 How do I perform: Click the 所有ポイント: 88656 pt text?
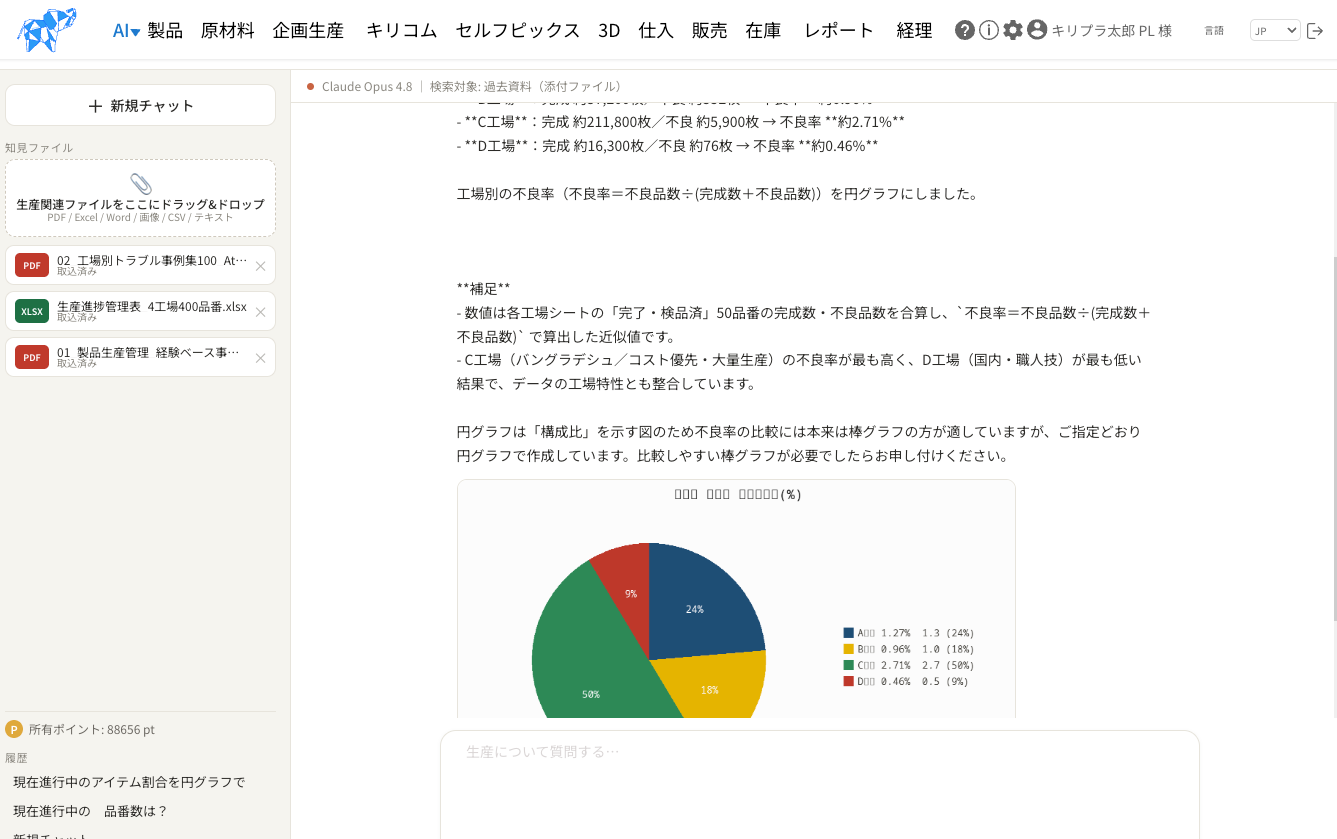(92, 730)
